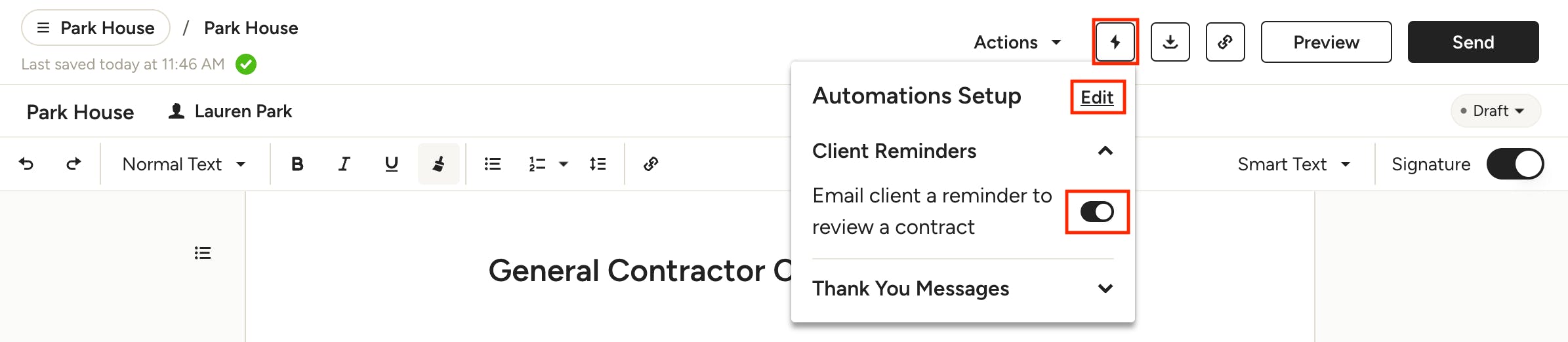Expand the Thank You Messages section
The image size is (1568, 342).
click(1105, 288)
